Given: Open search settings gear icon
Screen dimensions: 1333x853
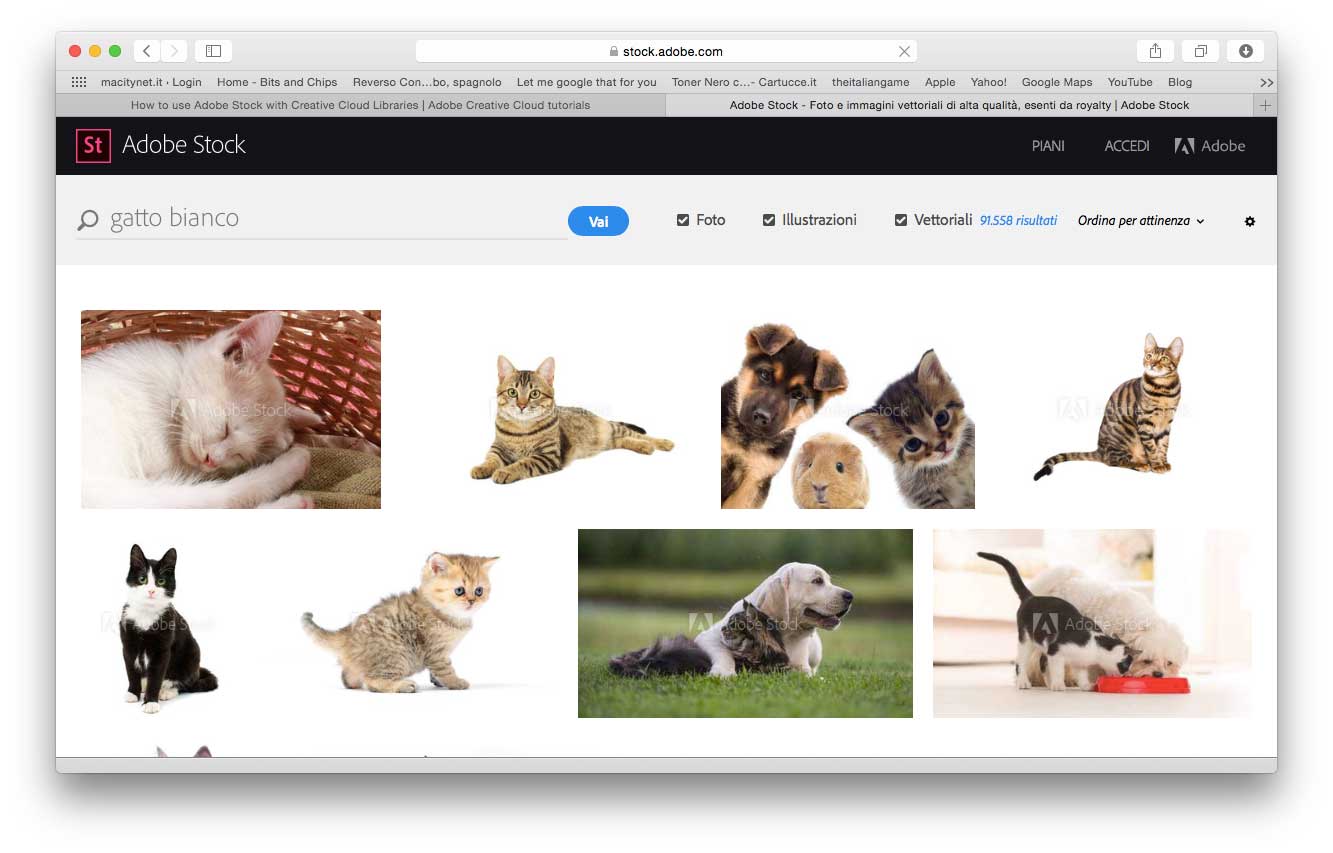Looking at the screenshot, I should (x=1250, y=221).
